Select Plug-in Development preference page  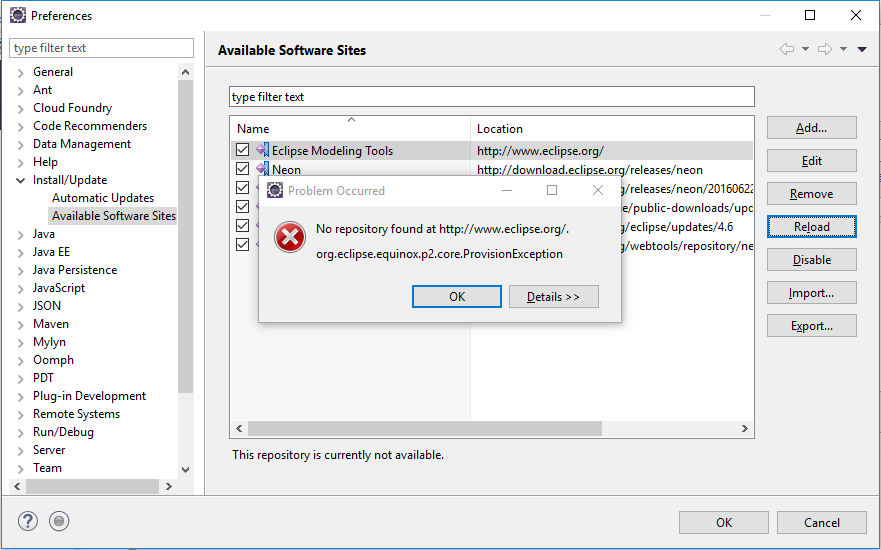click(89, 396)
